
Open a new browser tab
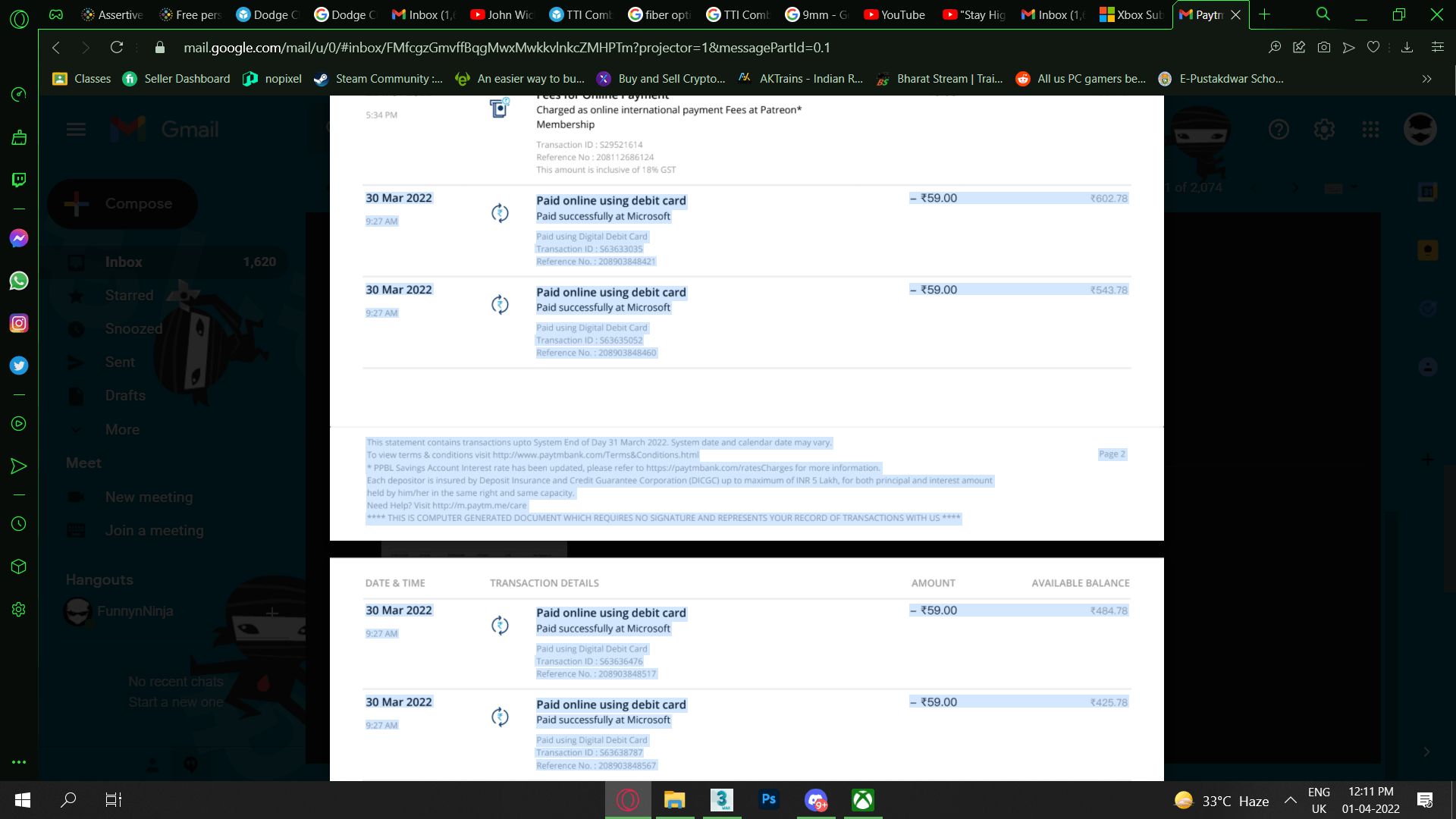(x=1264, y=14)
